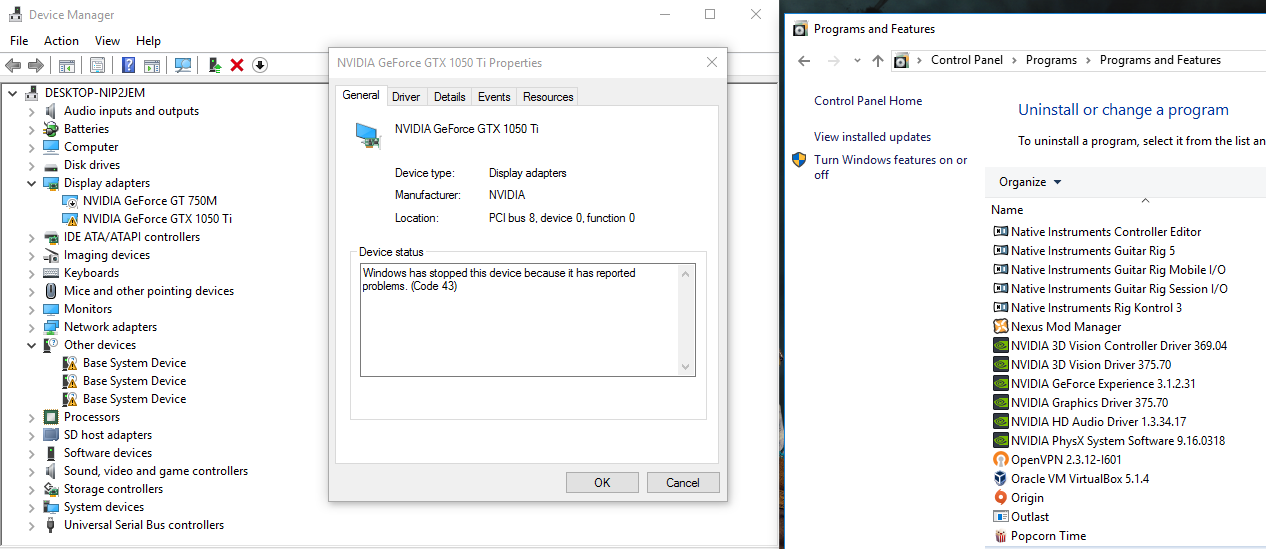Select the Monitors tree item
The image size is (1266, 549).
[88, 309]
